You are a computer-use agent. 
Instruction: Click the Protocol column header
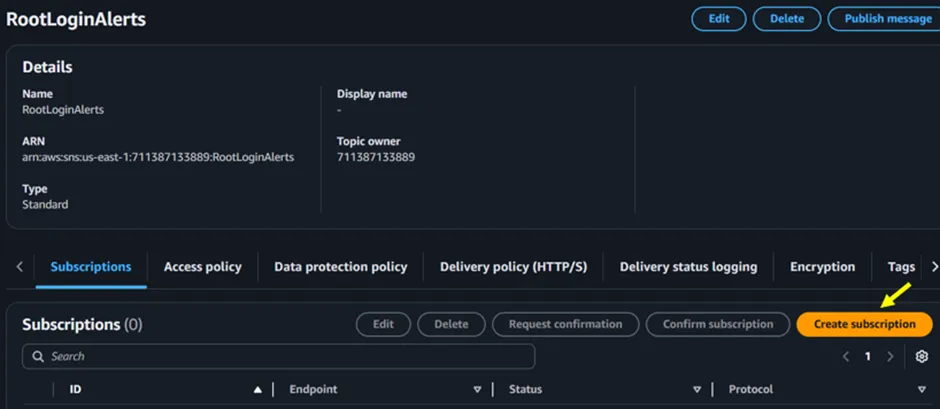[751, 390]
